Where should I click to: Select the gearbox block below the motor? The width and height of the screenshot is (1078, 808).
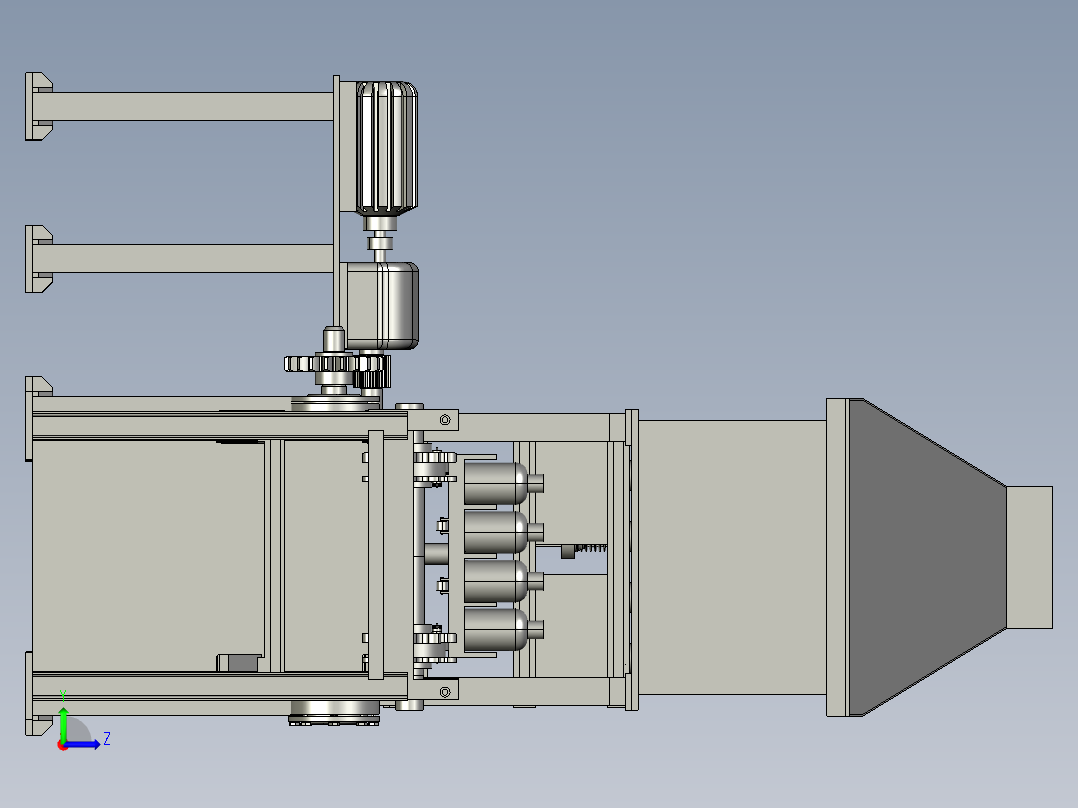(x=382, y=305)
